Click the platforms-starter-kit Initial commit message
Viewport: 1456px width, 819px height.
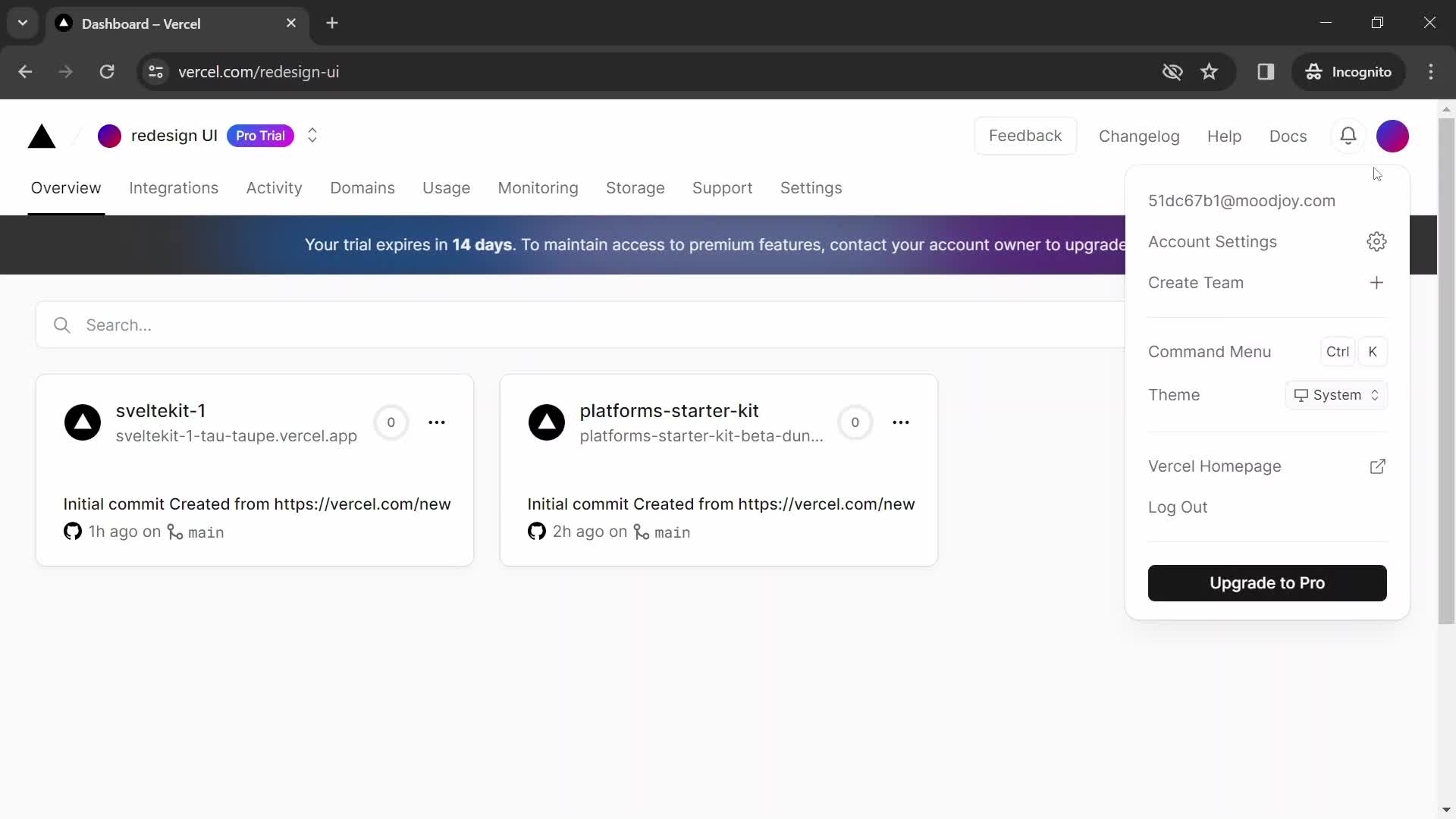coord(721,504)
